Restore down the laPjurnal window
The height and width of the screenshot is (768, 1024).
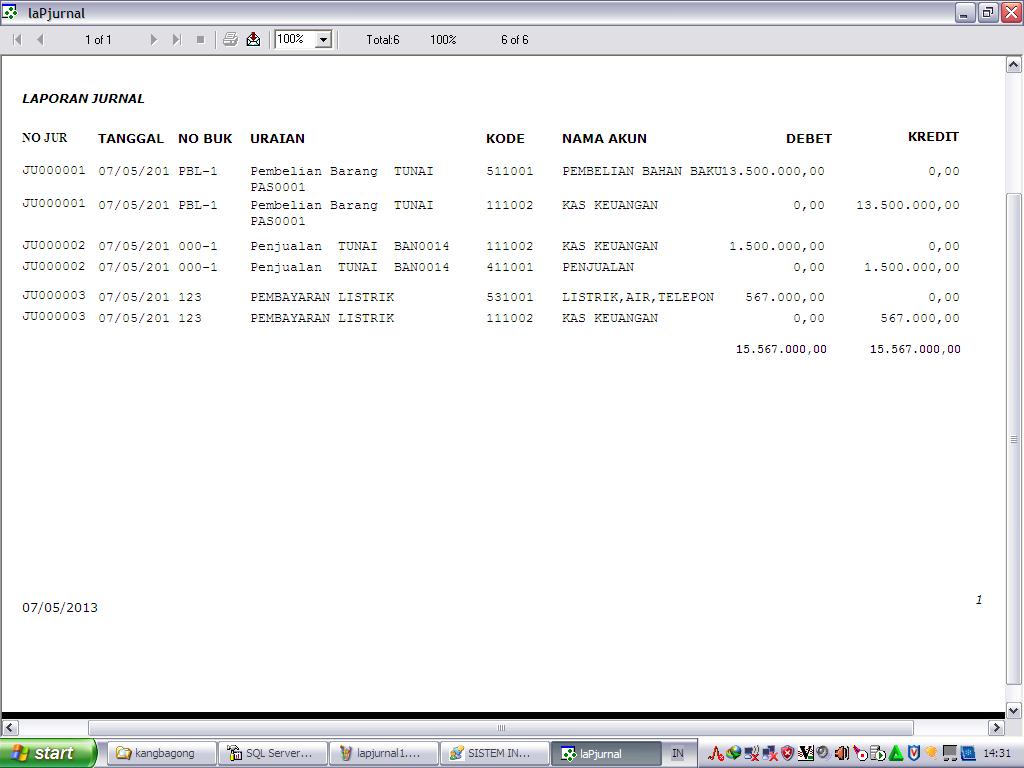987,12
